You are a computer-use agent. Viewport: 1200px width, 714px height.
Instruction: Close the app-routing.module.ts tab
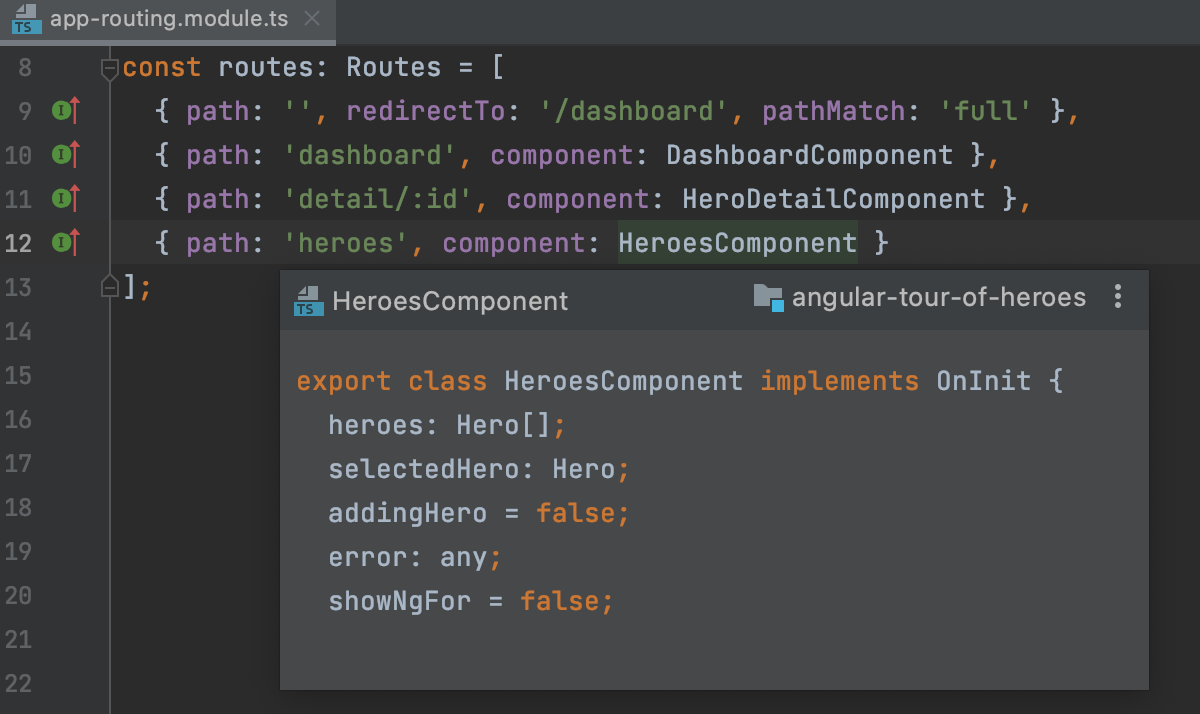pos(310,17)
